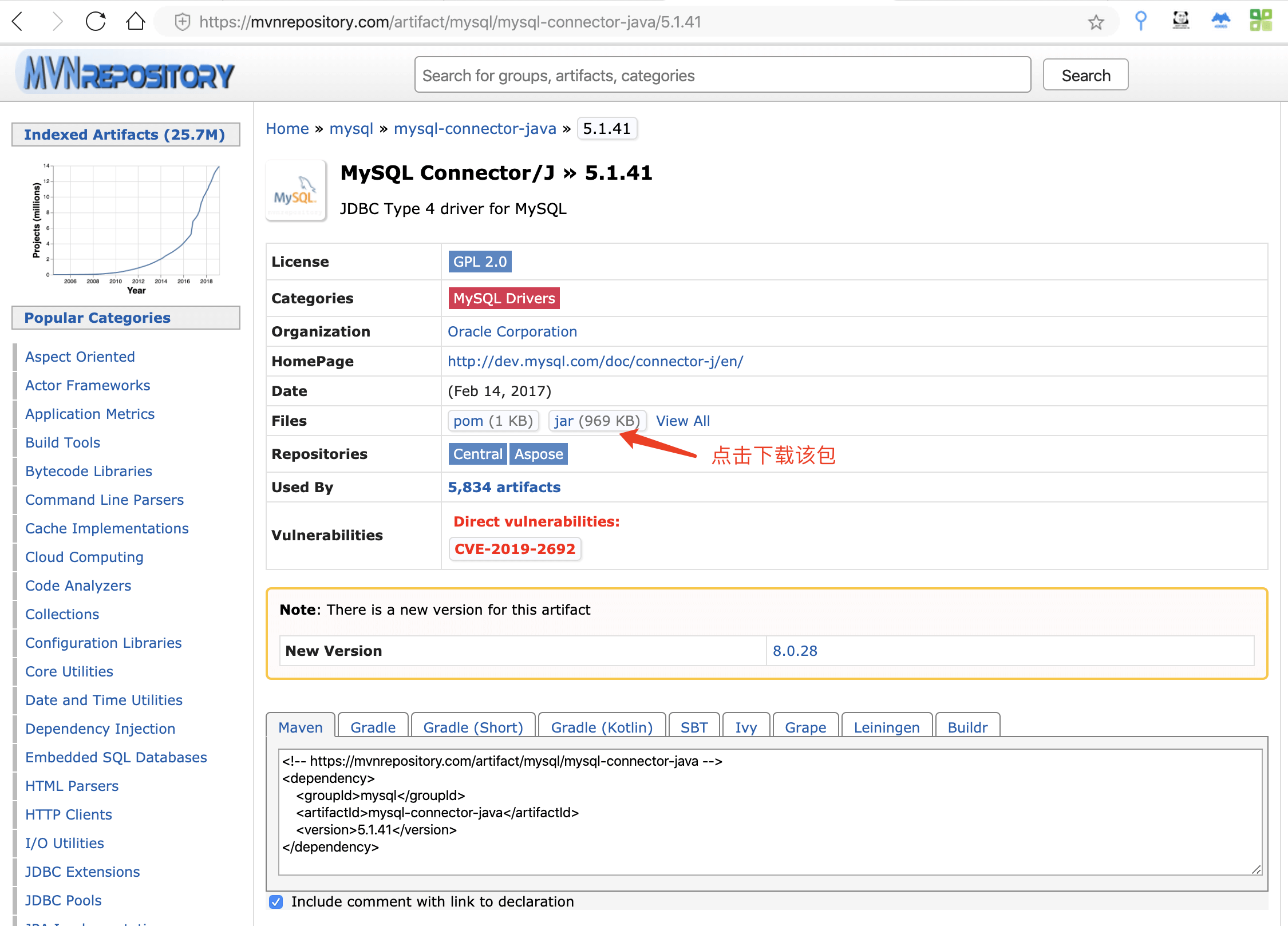
Task: Open the 5,834 artifacts link
Action: [504, 487]
